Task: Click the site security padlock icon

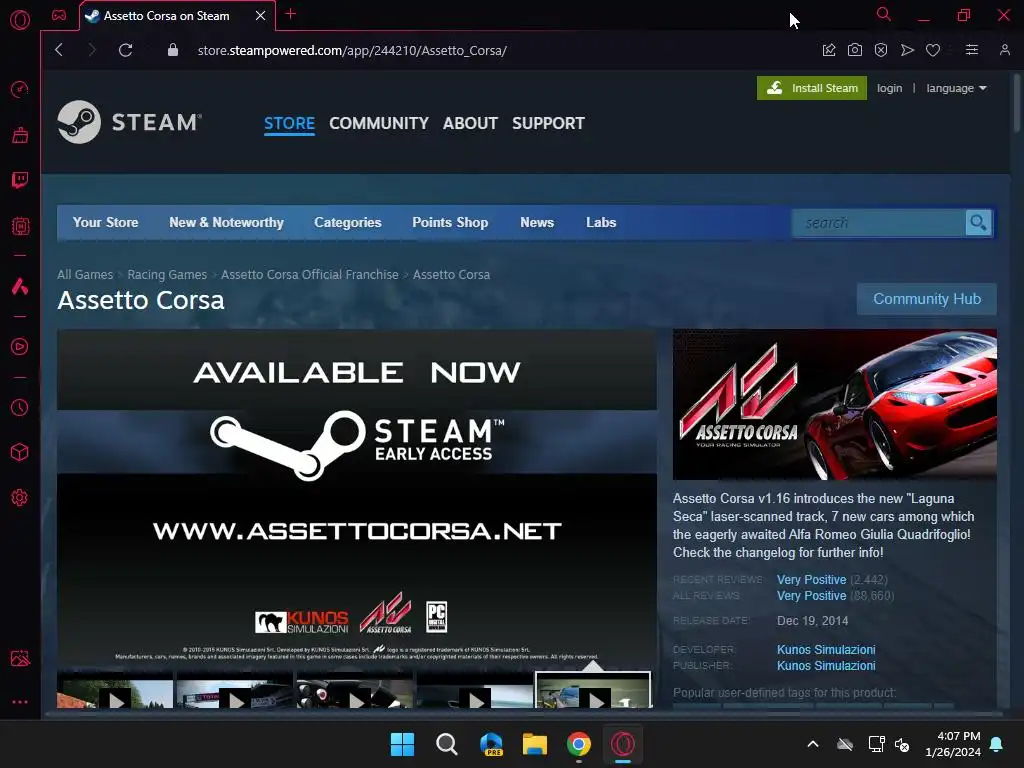Action: (173, 50)
